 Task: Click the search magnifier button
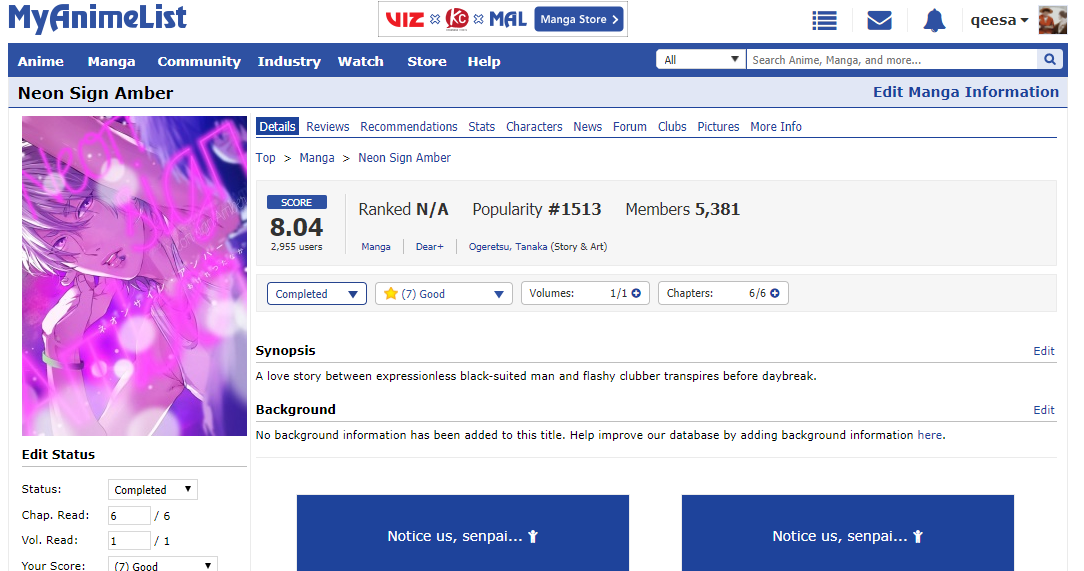pos(1049,60)
